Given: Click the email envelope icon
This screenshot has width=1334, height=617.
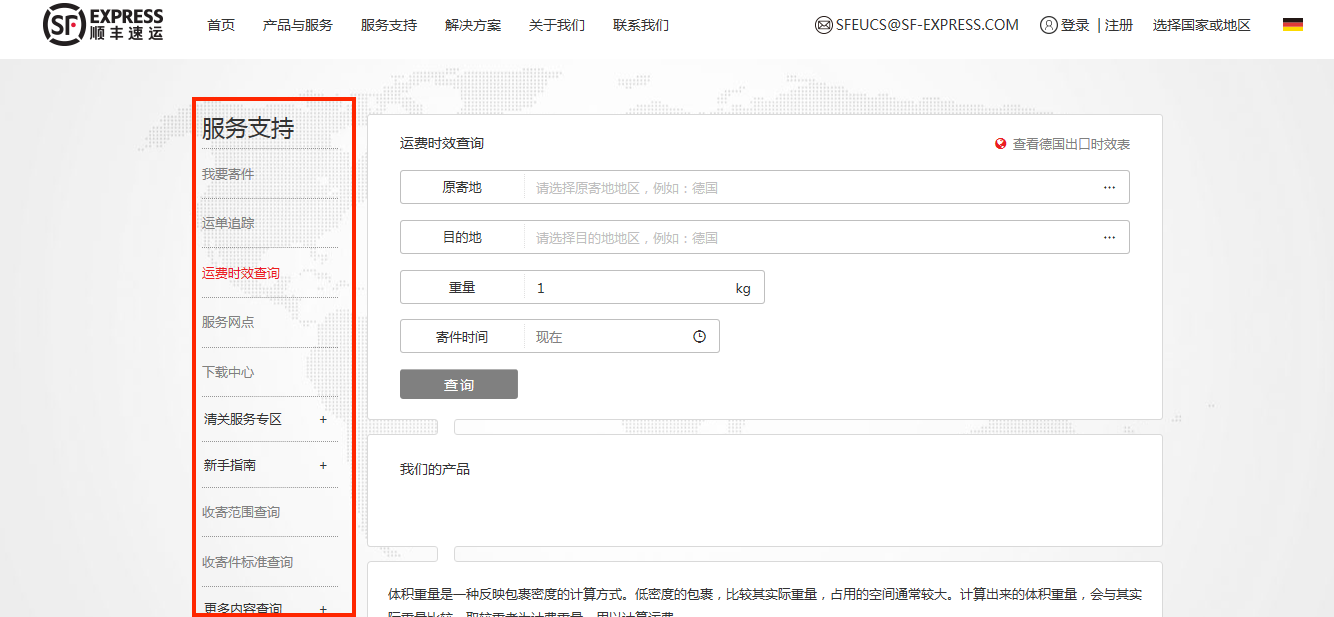Looking at the screenshot, I should 824,25.
